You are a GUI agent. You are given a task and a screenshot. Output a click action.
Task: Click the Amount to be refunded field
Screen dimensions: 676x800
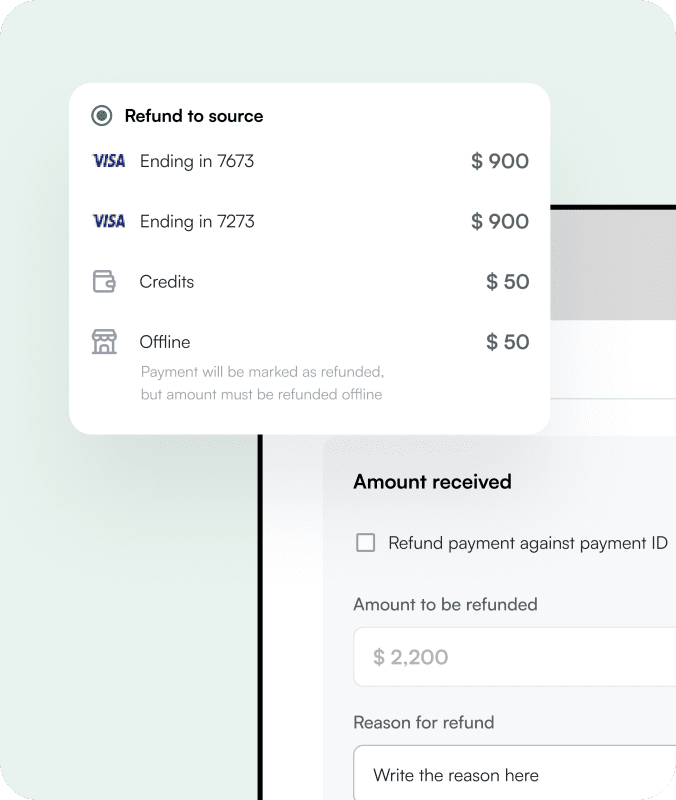[515, 657]
